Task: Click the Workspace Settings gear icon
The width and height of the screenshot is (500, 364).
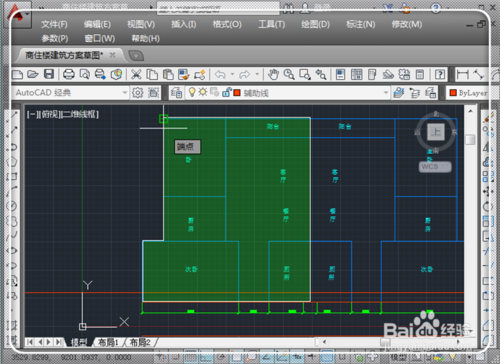Action: (138, 93)
